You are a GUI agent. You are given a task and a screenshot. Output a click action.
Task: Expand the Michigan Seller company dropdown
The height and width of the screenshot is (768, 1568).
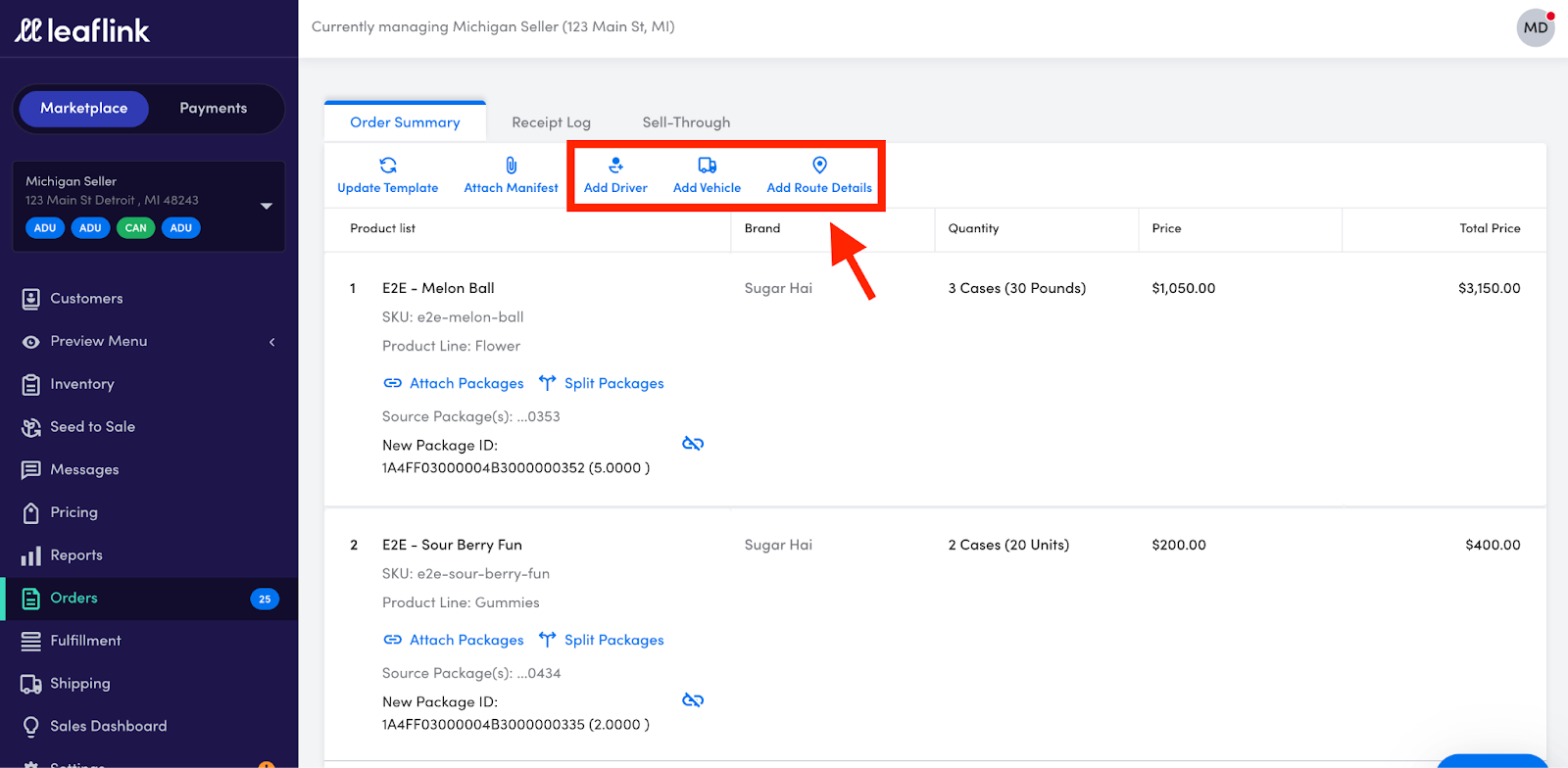(x=266, y=206)
